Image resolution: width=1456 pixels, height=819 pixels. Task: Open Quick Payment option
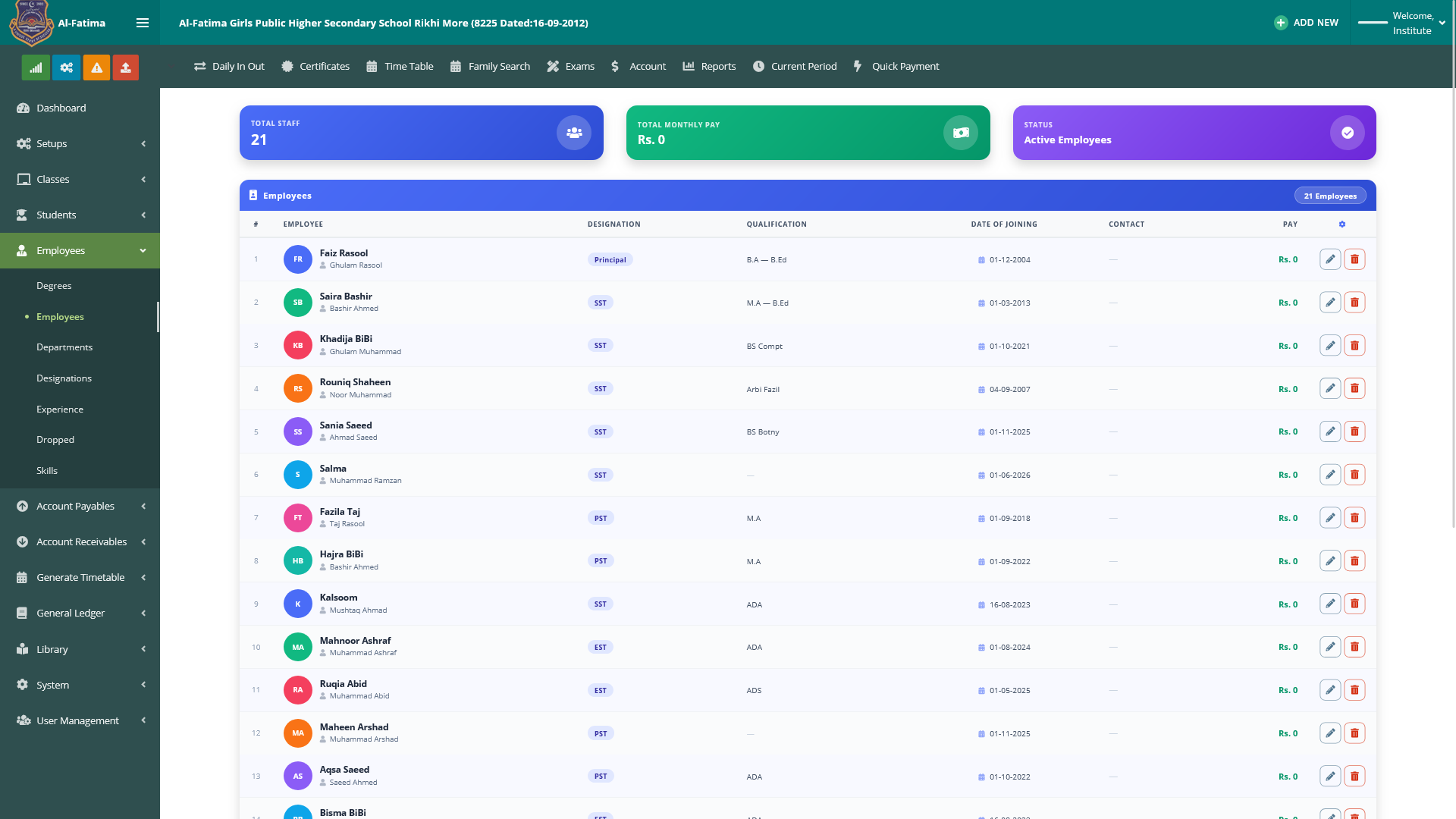point(896,67)
